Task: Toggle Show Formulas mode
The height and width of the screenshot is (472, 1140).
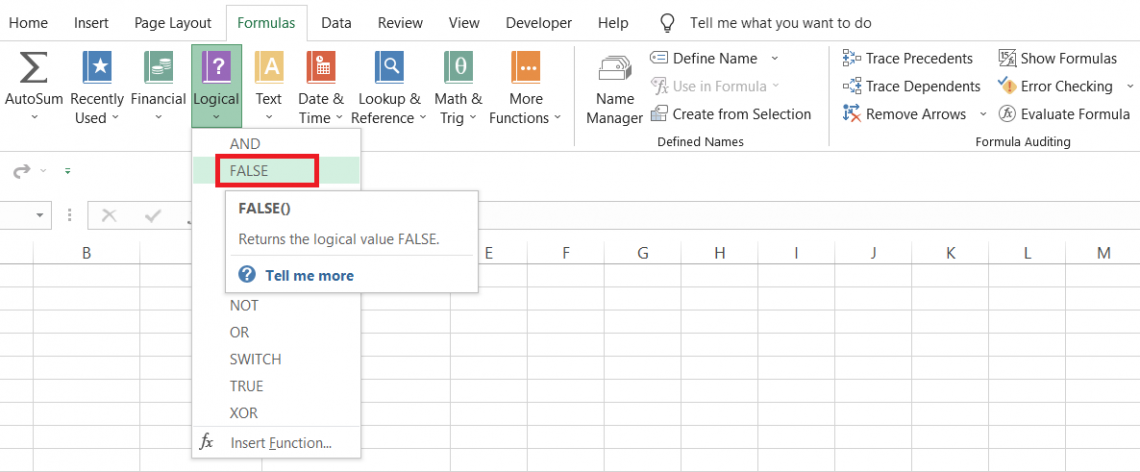Action: click(x=1058, y=58)
